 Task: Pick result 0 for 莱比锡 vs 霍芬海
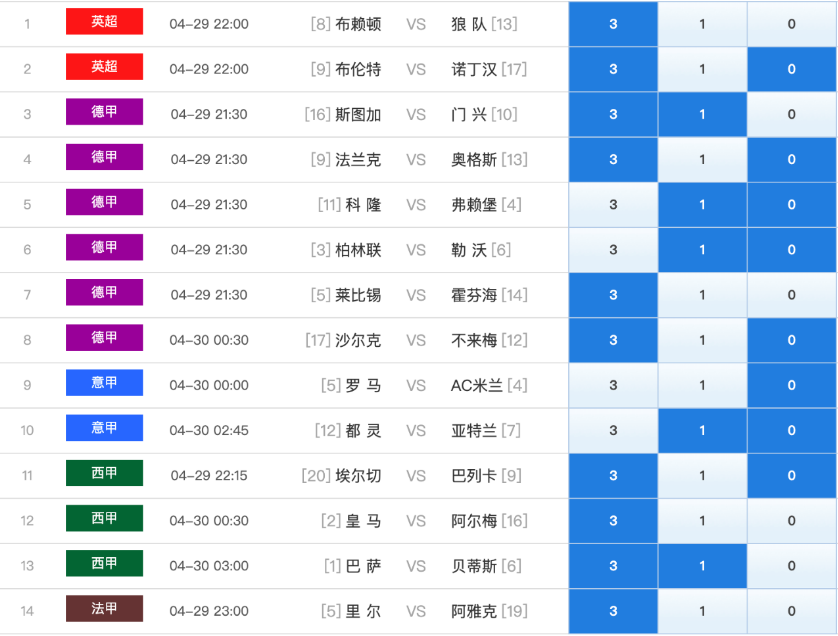coord(792,295)
